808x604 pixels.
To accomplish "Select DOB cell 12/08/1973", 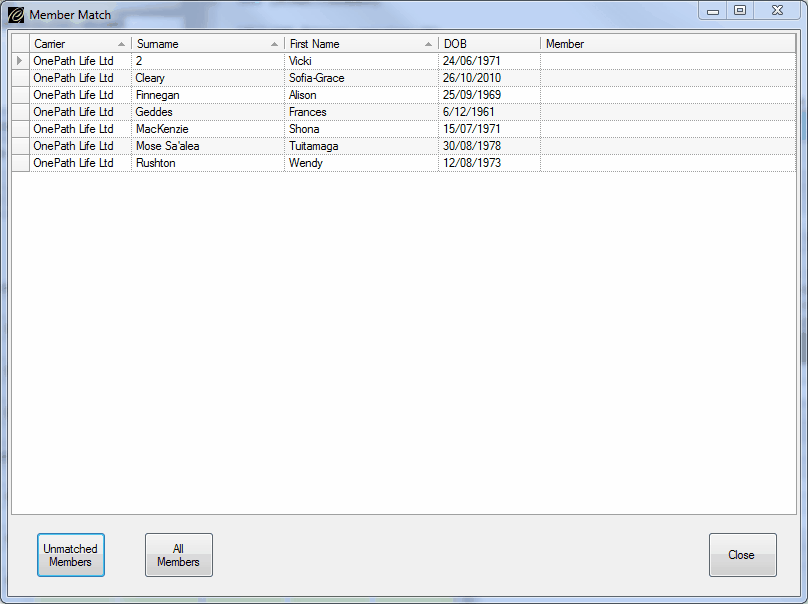I will pos(490,163).
